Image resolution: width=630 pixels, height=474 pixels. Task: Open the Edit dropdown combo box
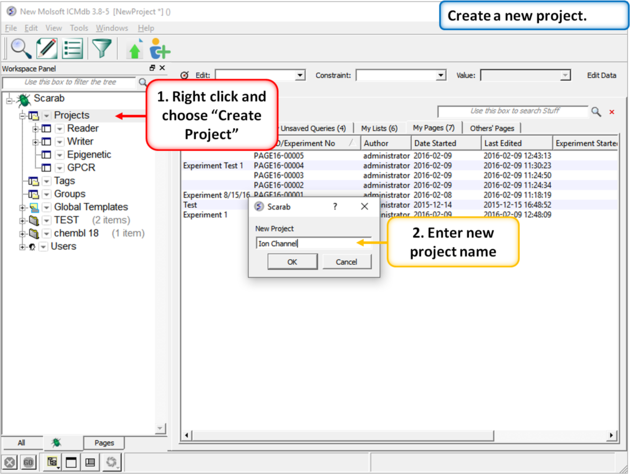pyautogui.click(x=259, y=75)
